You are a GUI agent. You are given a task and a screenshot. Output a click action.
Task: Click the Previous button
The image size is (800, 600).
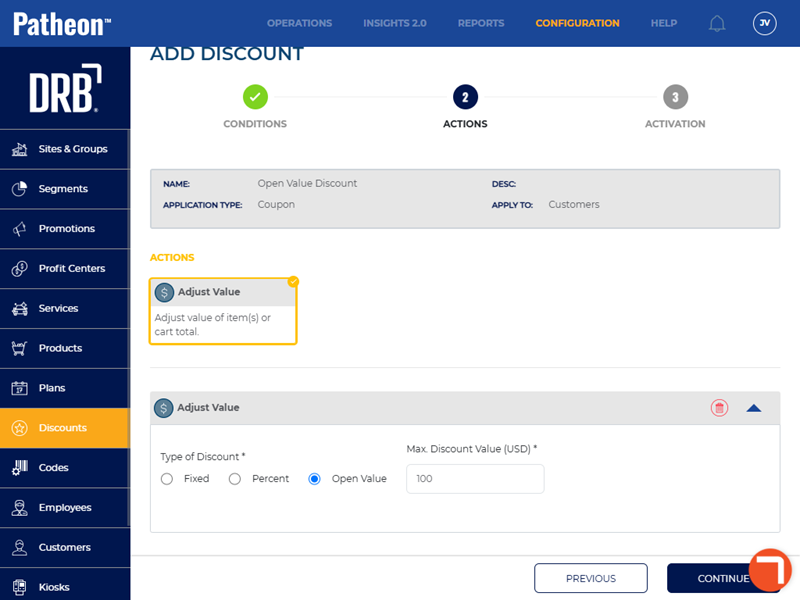click(x=591, y=578)
